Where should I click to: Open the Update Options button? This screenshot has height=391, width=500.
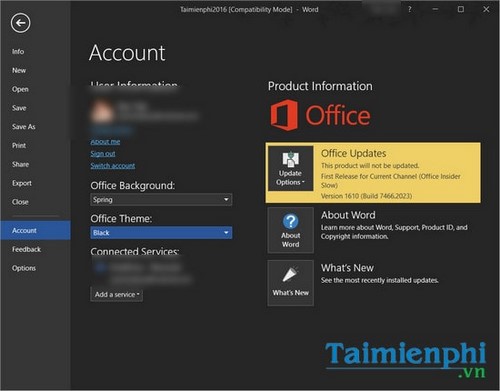290,168
